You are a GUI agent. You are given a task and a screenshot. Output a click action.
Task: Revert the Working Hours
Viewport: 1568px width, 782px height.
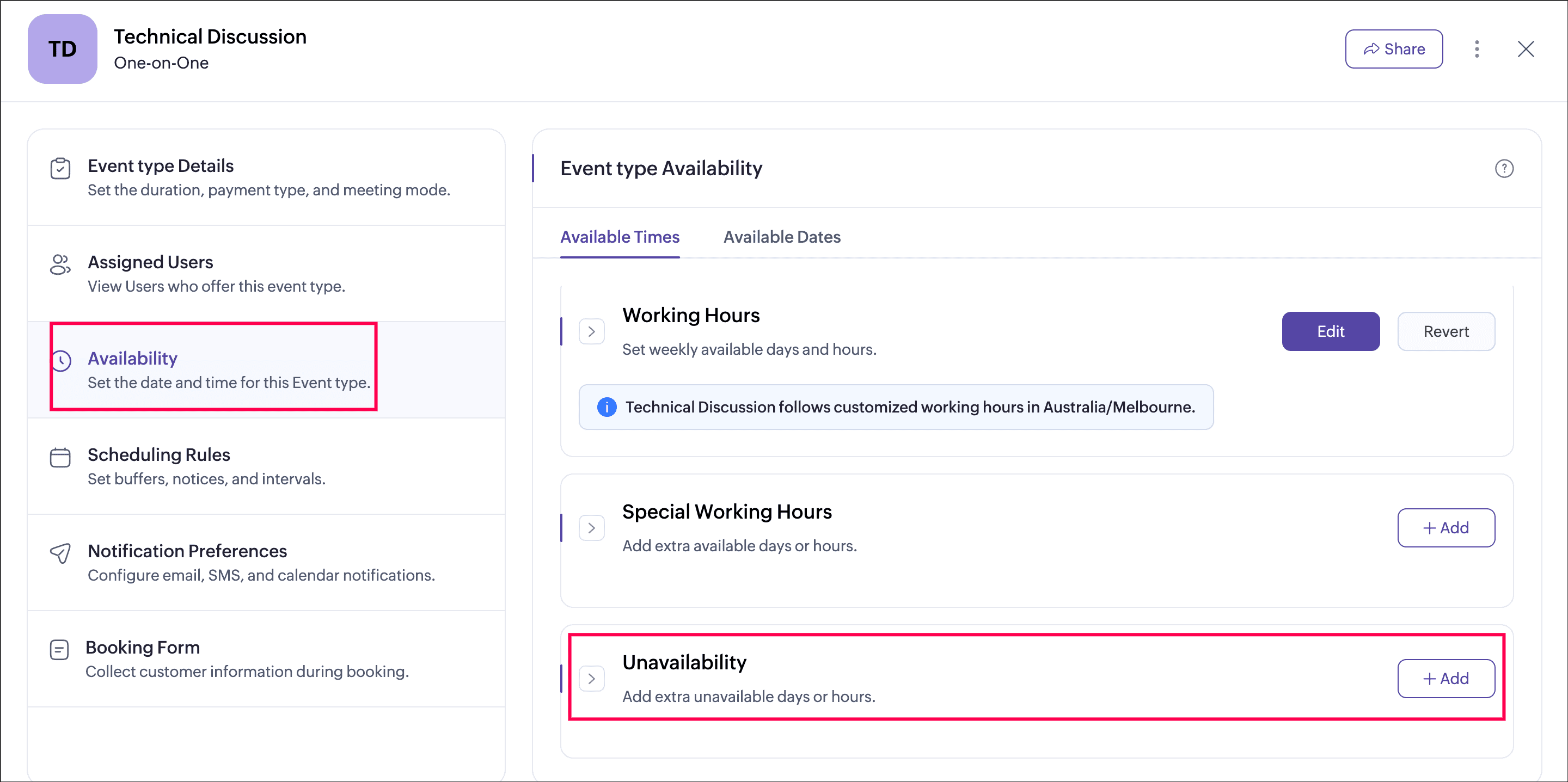point(1445,331)
